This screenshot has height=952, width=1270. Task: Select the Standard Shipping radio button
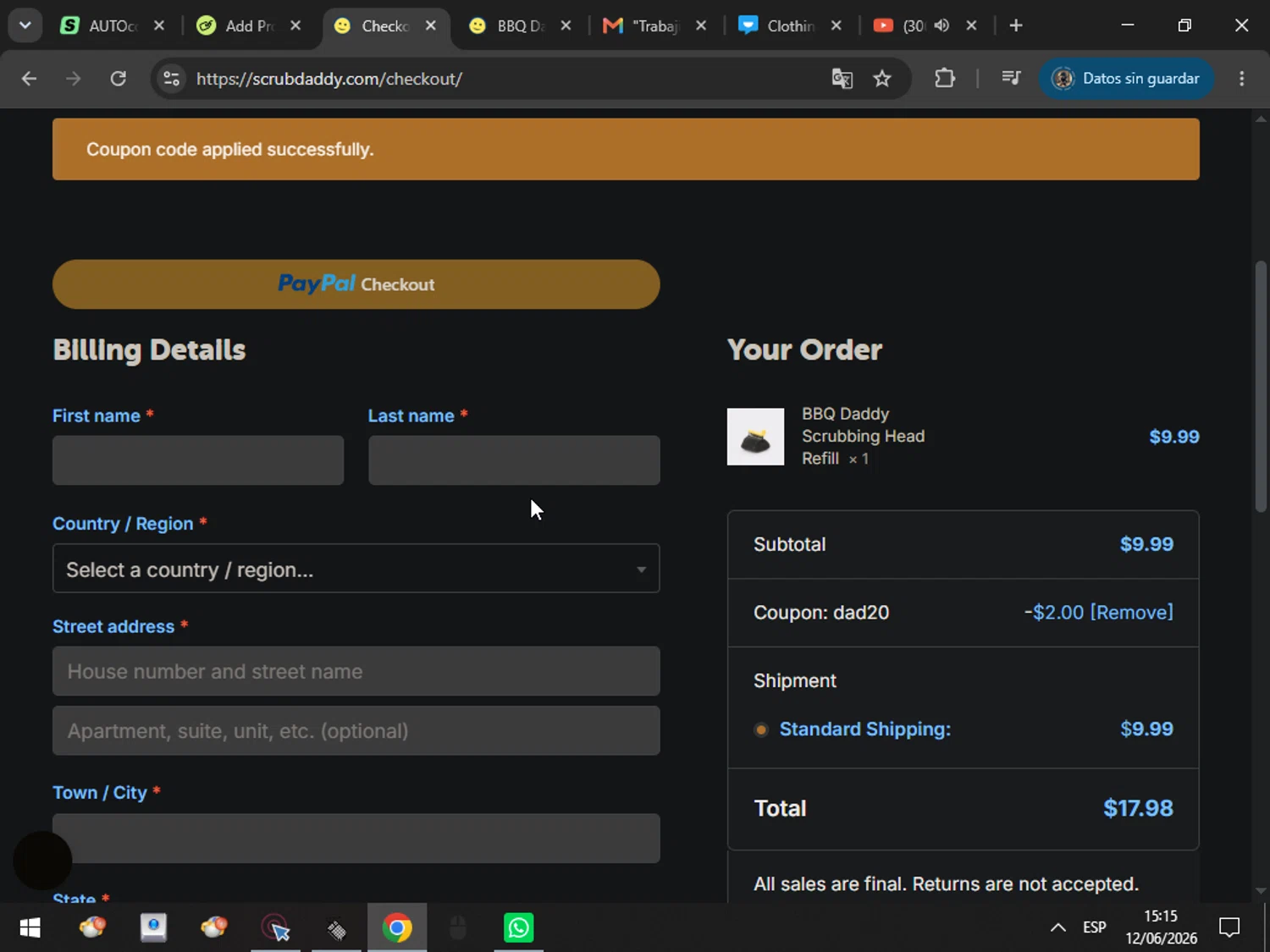[761, 729]
